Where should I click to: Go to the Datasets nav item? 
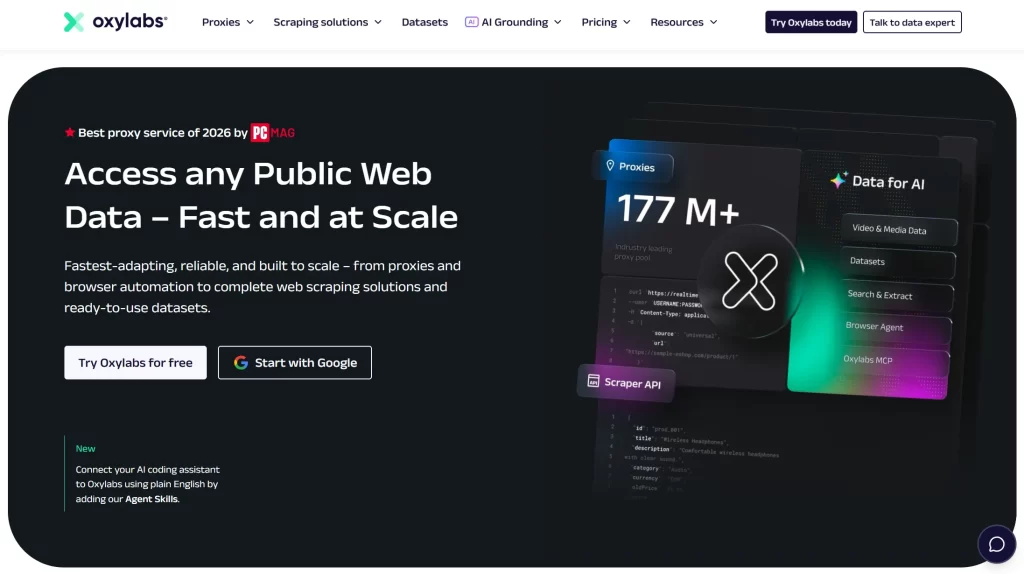pyautogui.click(x=424, y=22)
